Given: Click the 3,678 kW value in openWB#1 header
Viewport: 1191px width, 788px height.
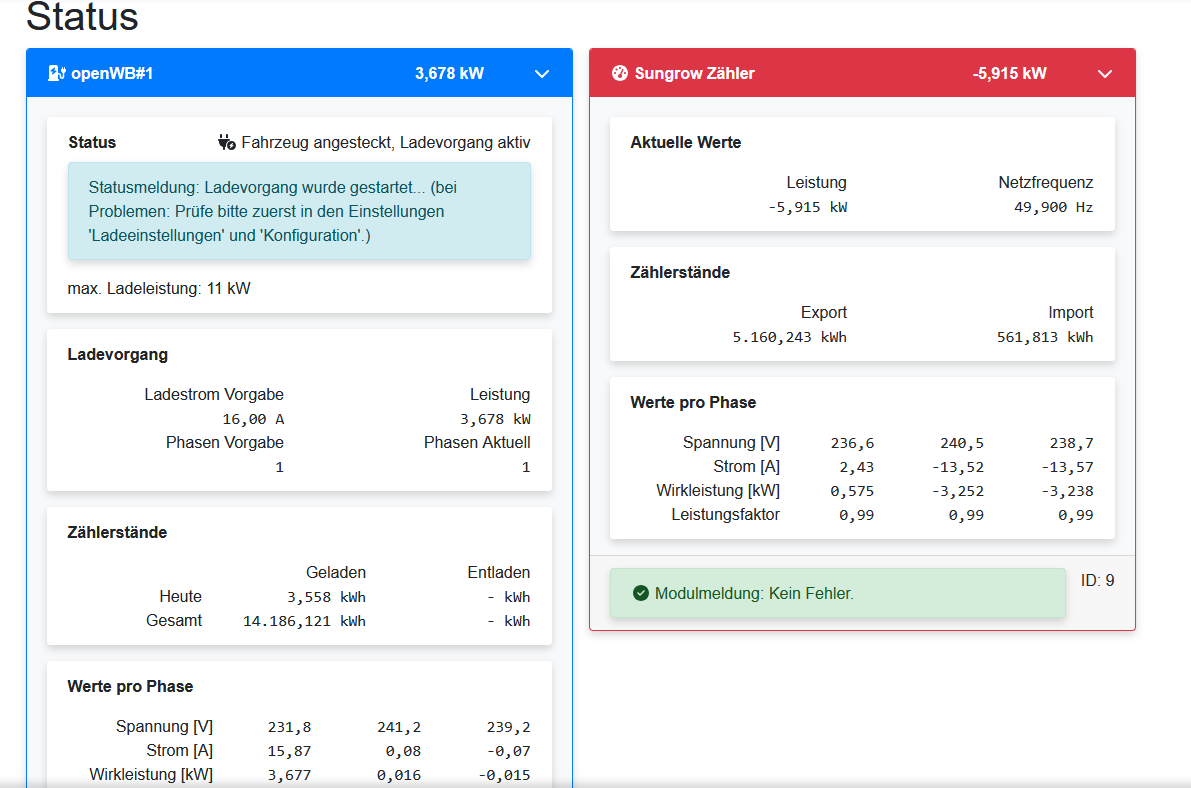Looking at the screenshot, I should pyautogui.click(x=449, y=73).
